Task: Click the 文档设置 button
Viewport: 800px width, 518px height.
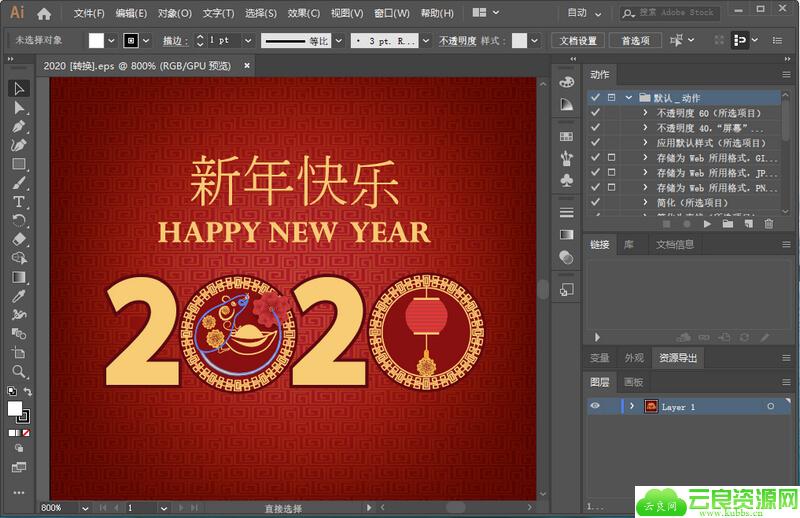Action: 578,40
